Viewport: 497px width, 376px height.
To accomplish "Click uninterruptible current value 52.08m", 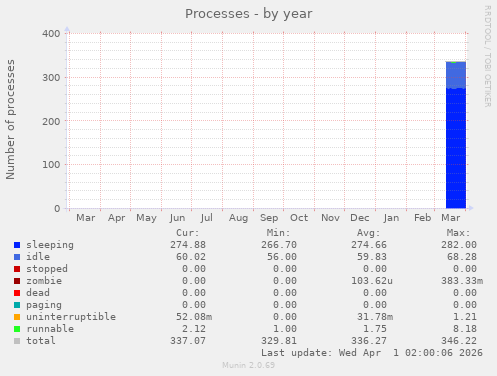I will (194, 317).
